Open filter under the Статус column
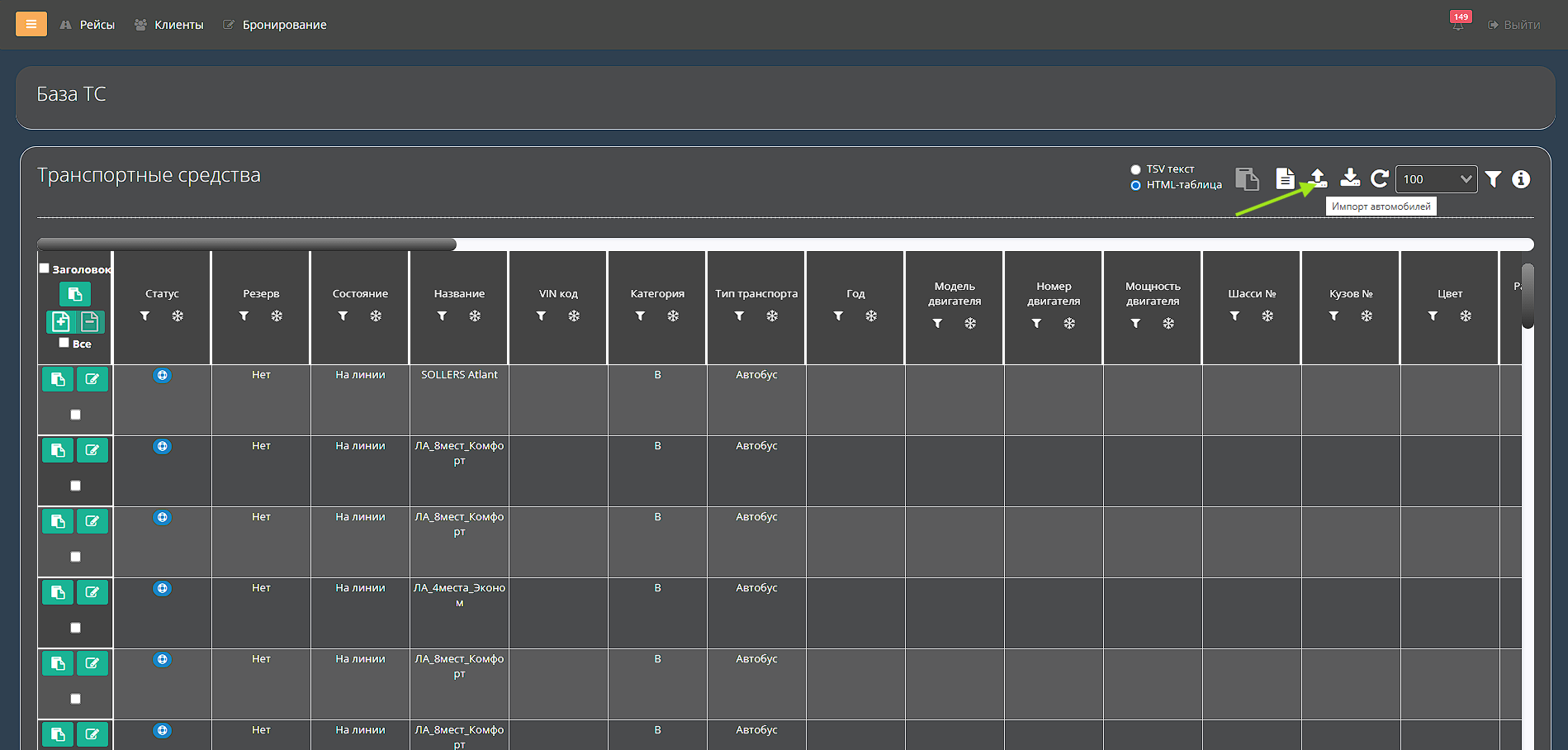Screen dimensions: 1568x750 (x=145, y=316)
